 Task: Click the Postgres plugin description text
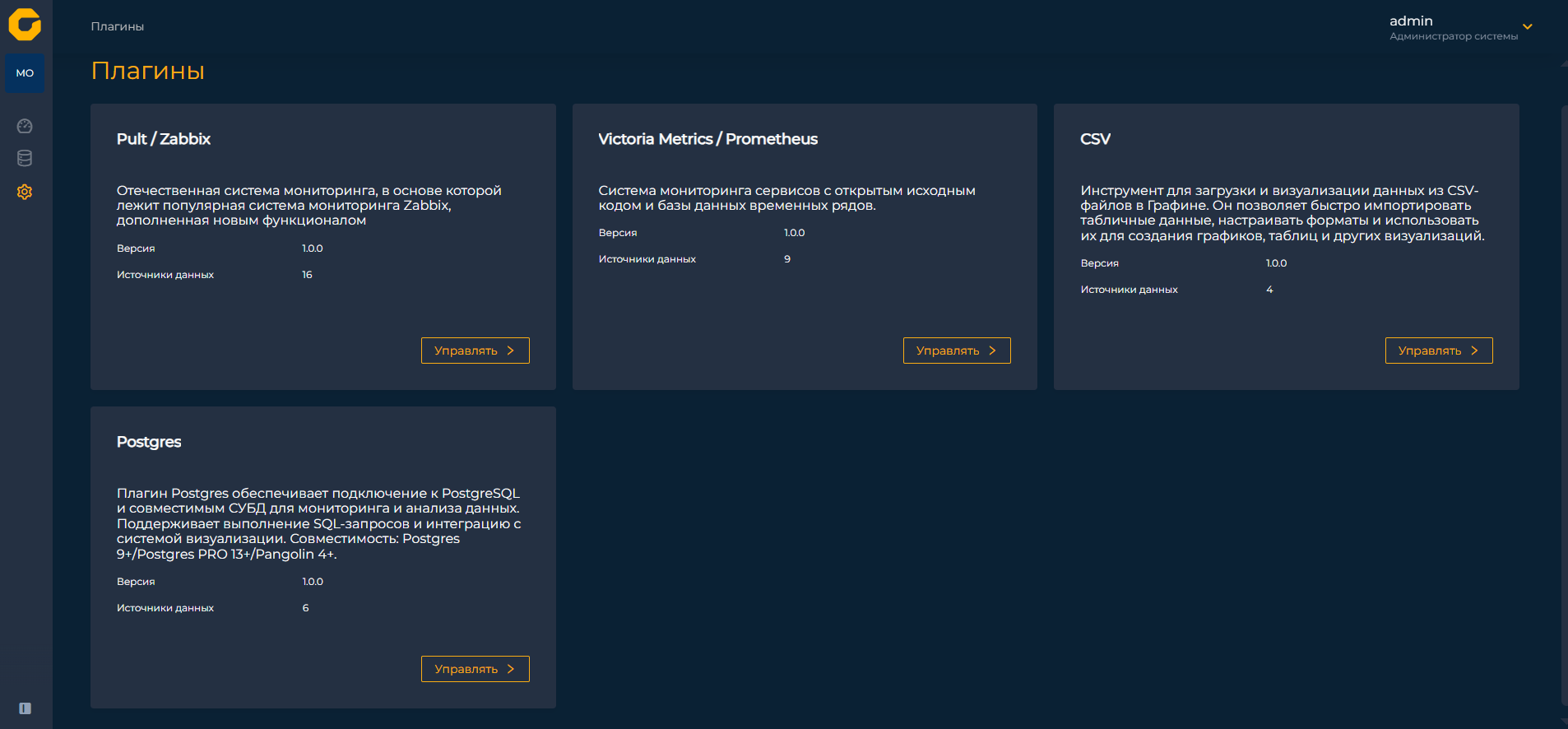tap(319, 523)
